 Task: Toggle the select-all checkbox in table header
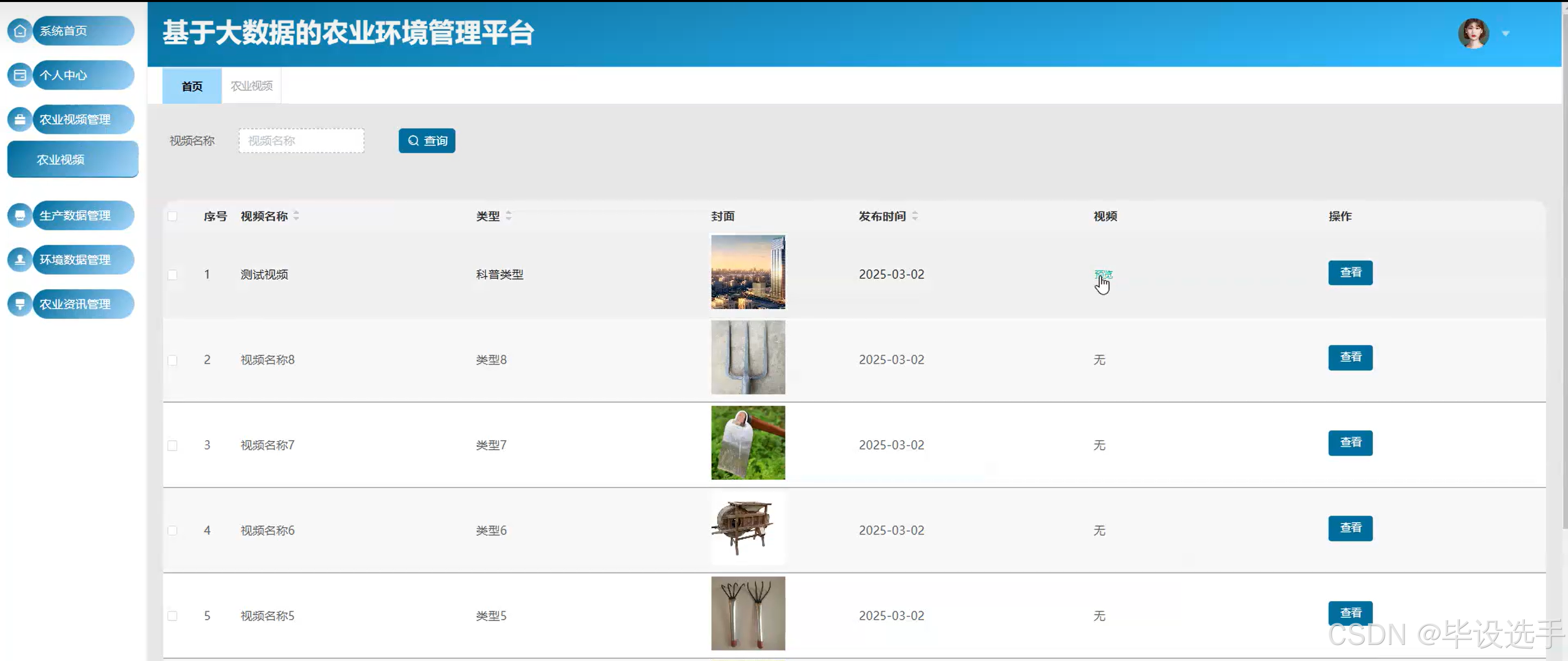pos(172,216)
